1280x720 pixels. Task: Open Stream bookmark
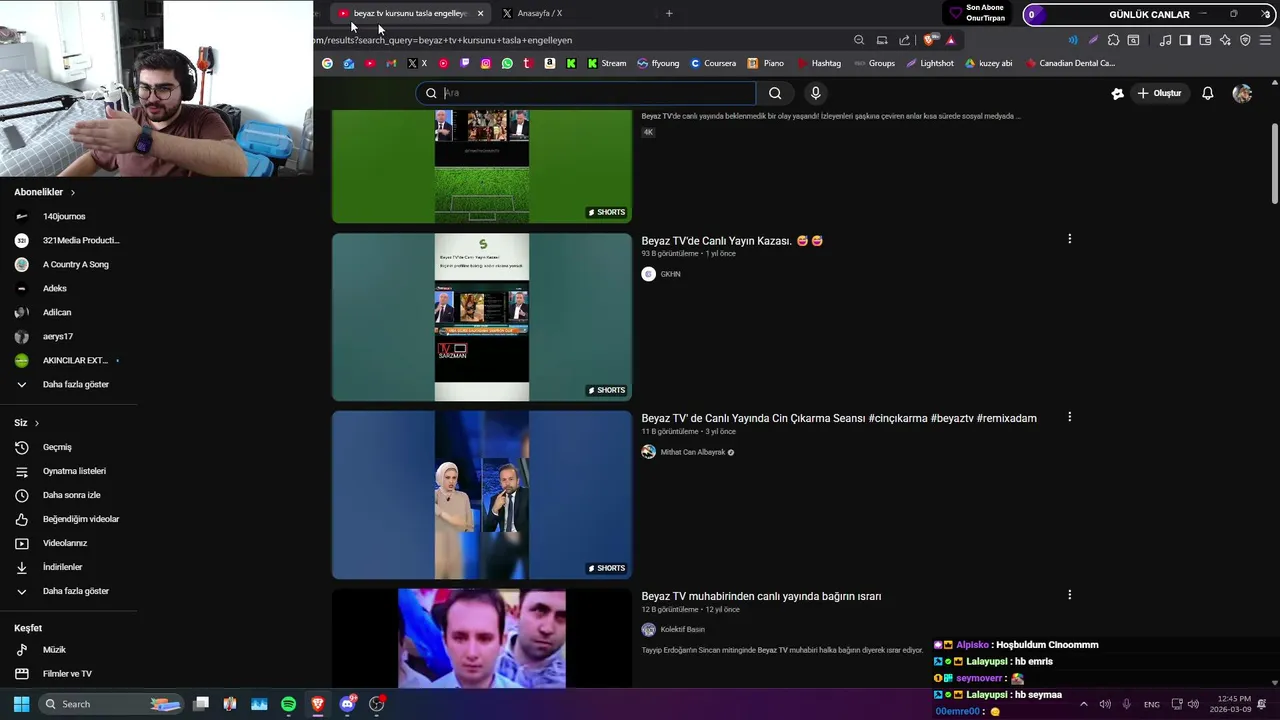point(607,63)
